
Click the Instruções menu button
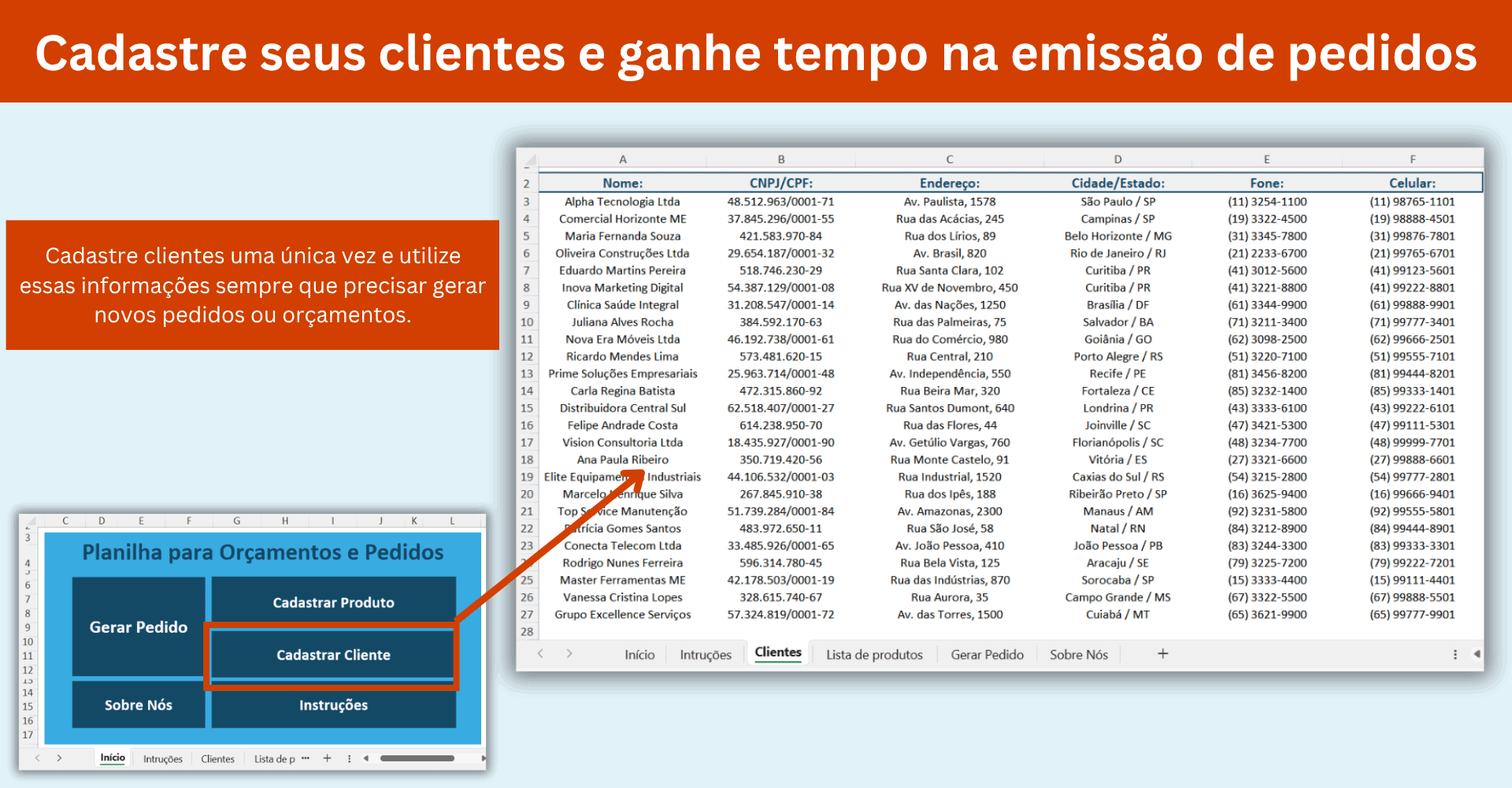coord(333,704)
